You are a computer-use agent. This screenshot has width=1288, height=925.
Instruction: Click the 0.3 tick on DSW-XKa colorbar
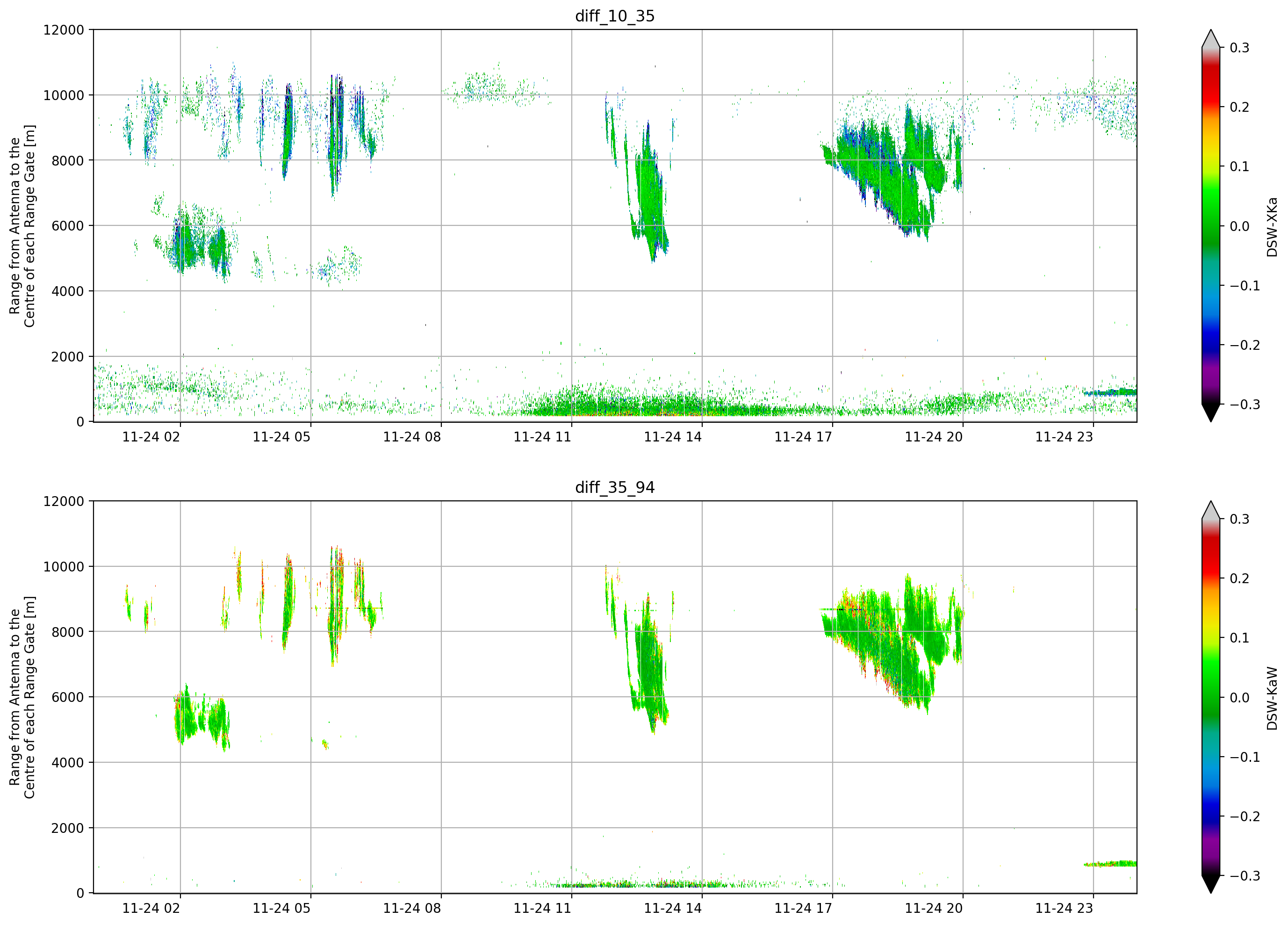1240,48
